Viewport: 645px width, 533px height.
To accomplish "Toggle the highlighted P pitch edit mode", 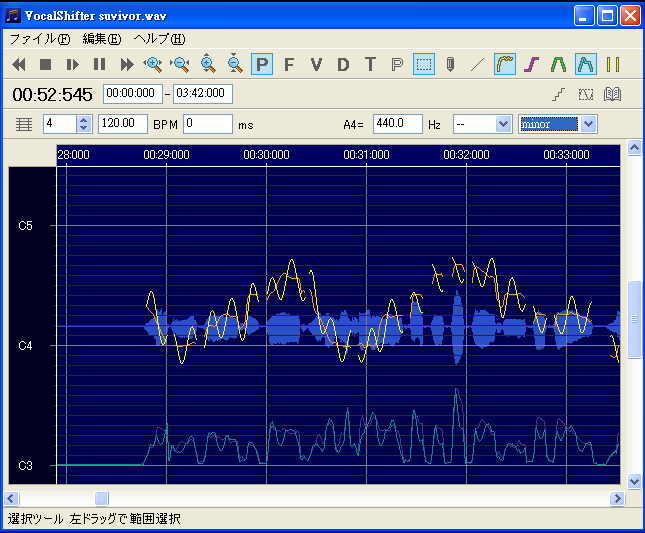I will coord(262,64).
